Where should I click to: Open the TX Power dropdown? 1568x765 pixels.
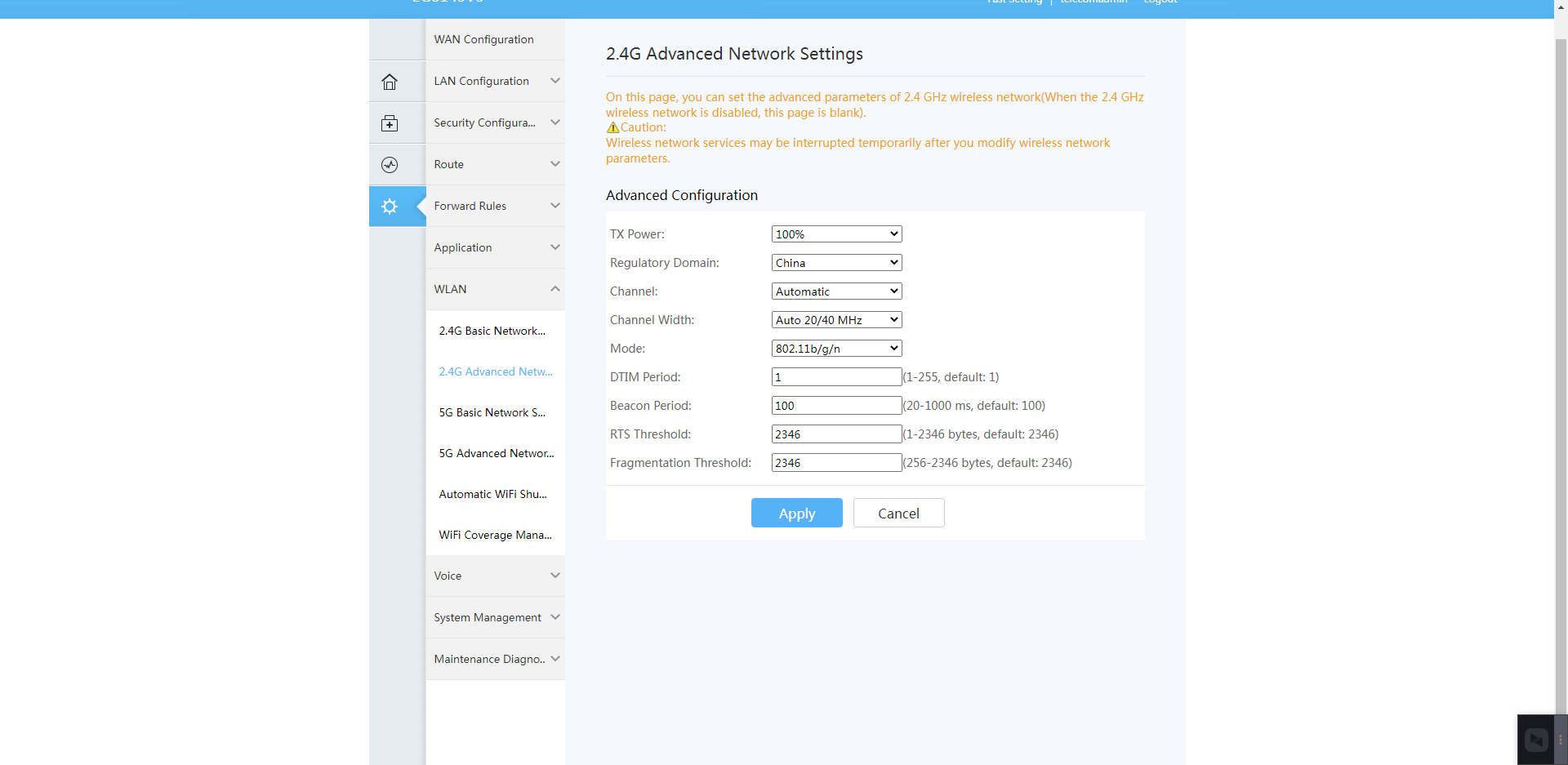point(836,234)
